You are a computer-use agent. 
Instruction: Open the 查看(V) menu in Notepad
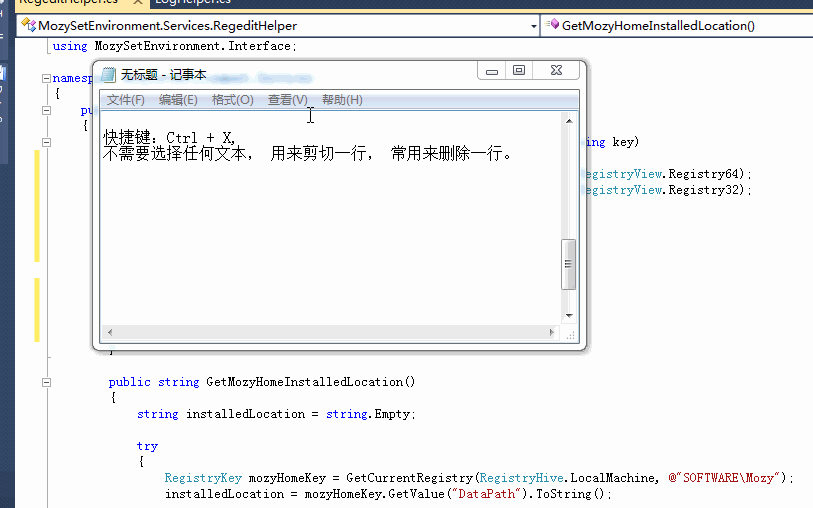[x=287, y=100]
